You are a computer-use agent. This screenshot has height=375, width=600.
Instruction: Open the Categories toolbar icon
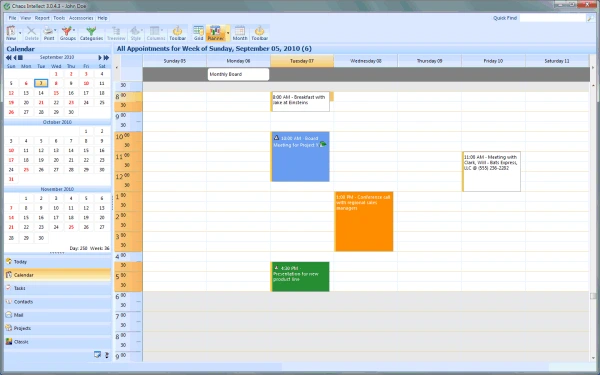(x=91, y=33)
